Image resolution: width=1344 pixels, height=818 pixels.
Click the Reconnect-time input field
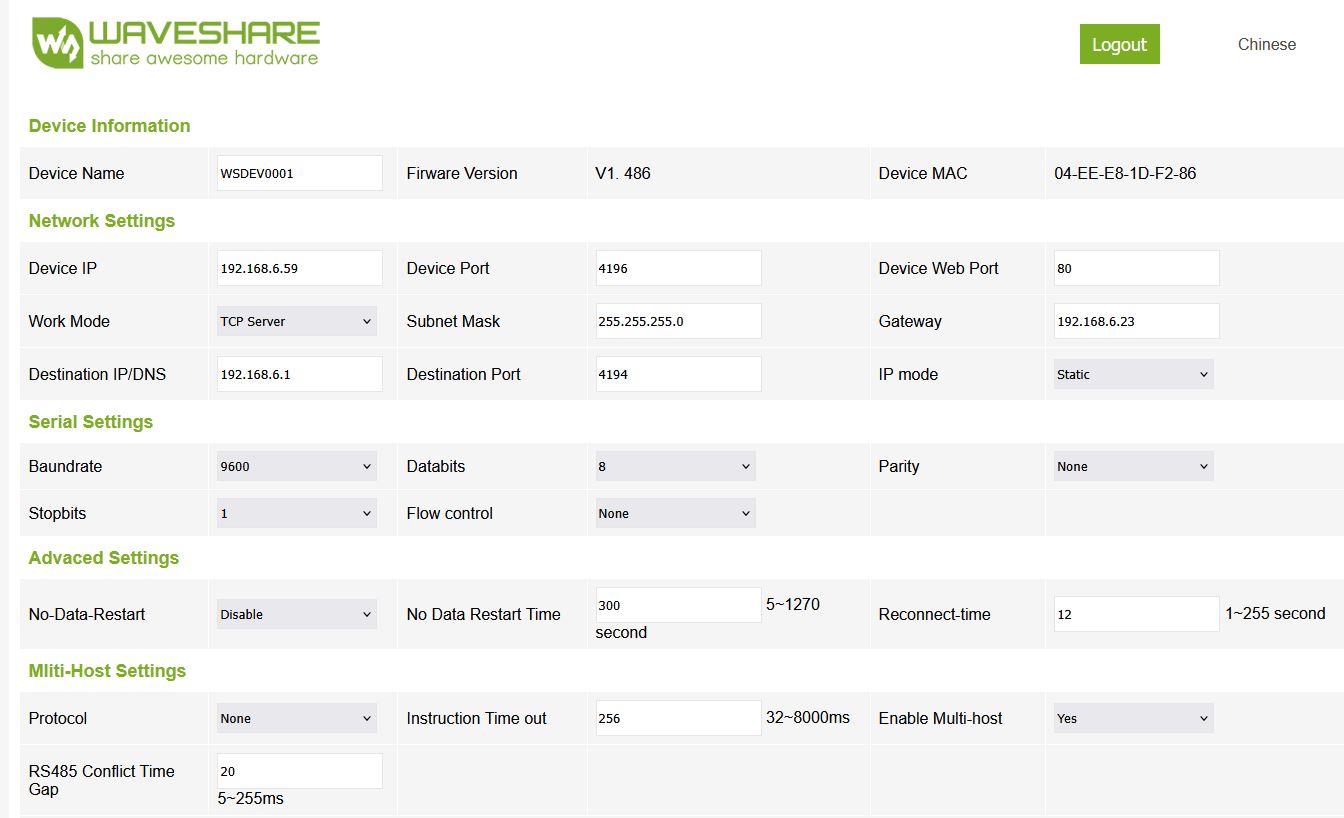1136,614
